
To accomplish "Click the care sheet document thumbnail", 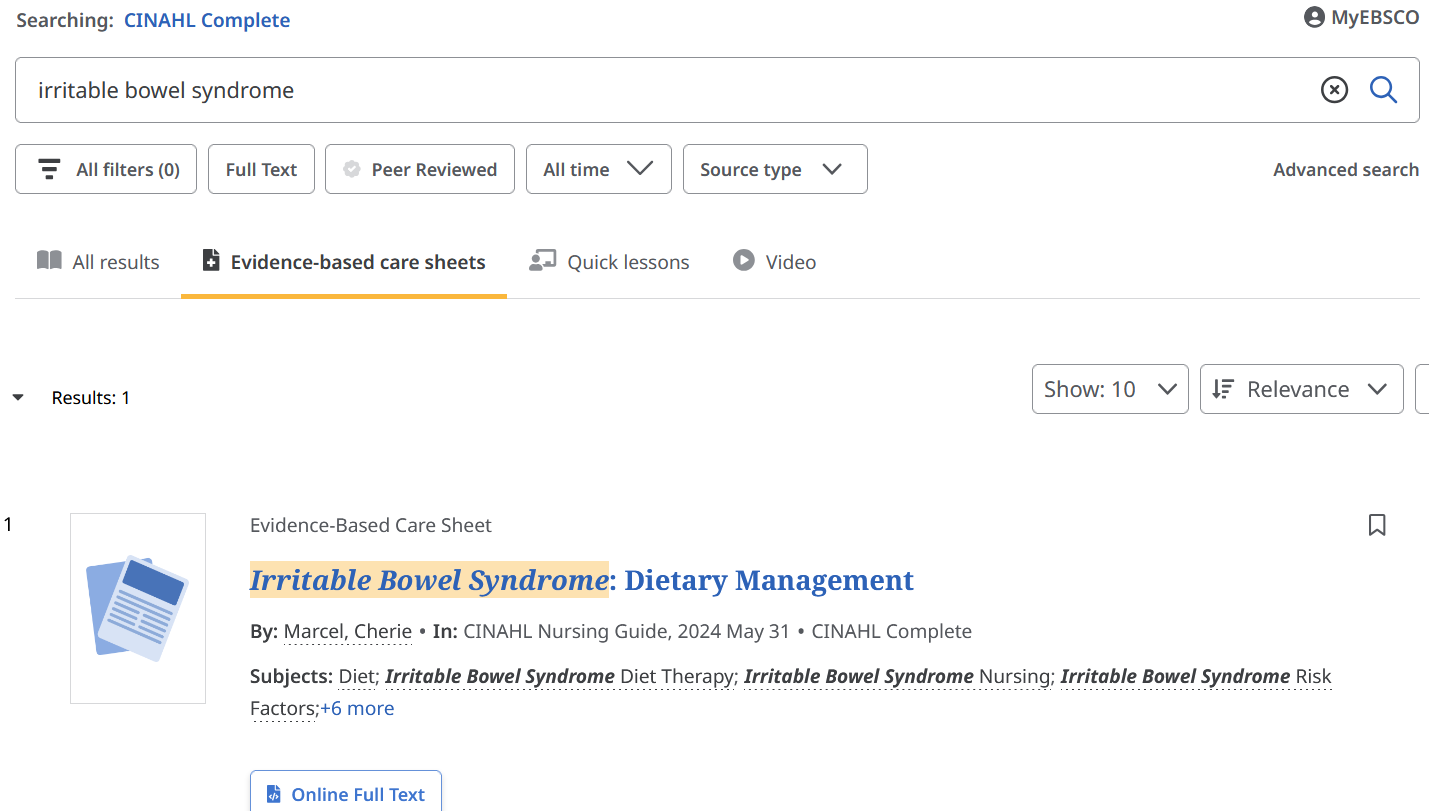I will (x=138, y=608).
